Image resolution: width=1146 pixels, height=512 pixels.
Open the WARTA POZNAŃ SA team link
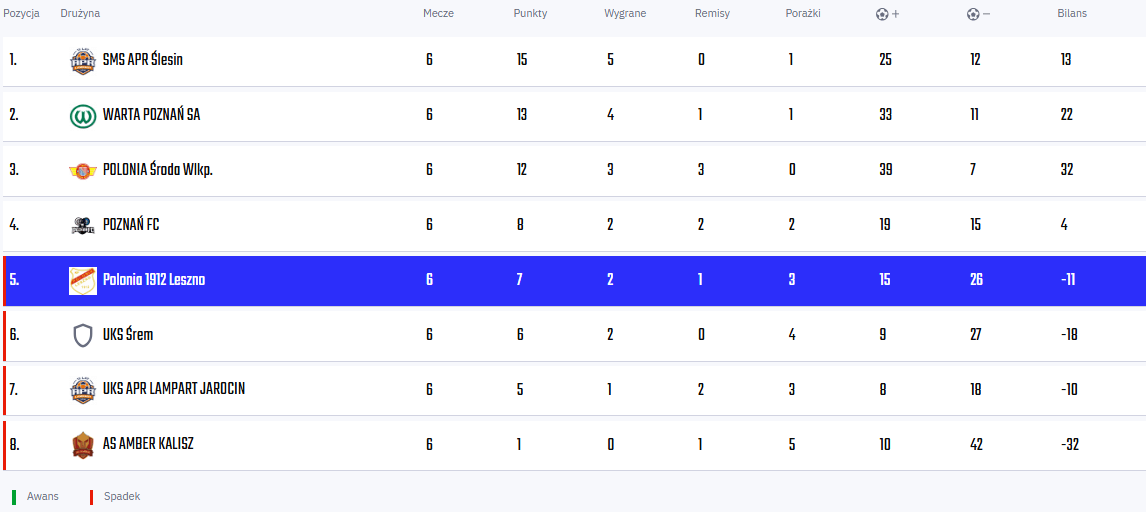coord(151,115)
